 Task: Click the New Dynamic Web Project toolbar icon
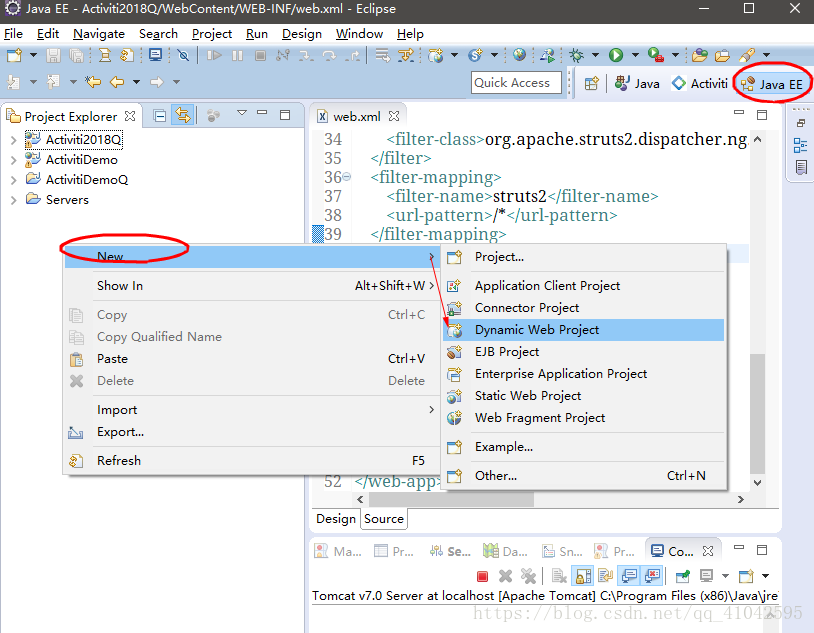[436, 55]
